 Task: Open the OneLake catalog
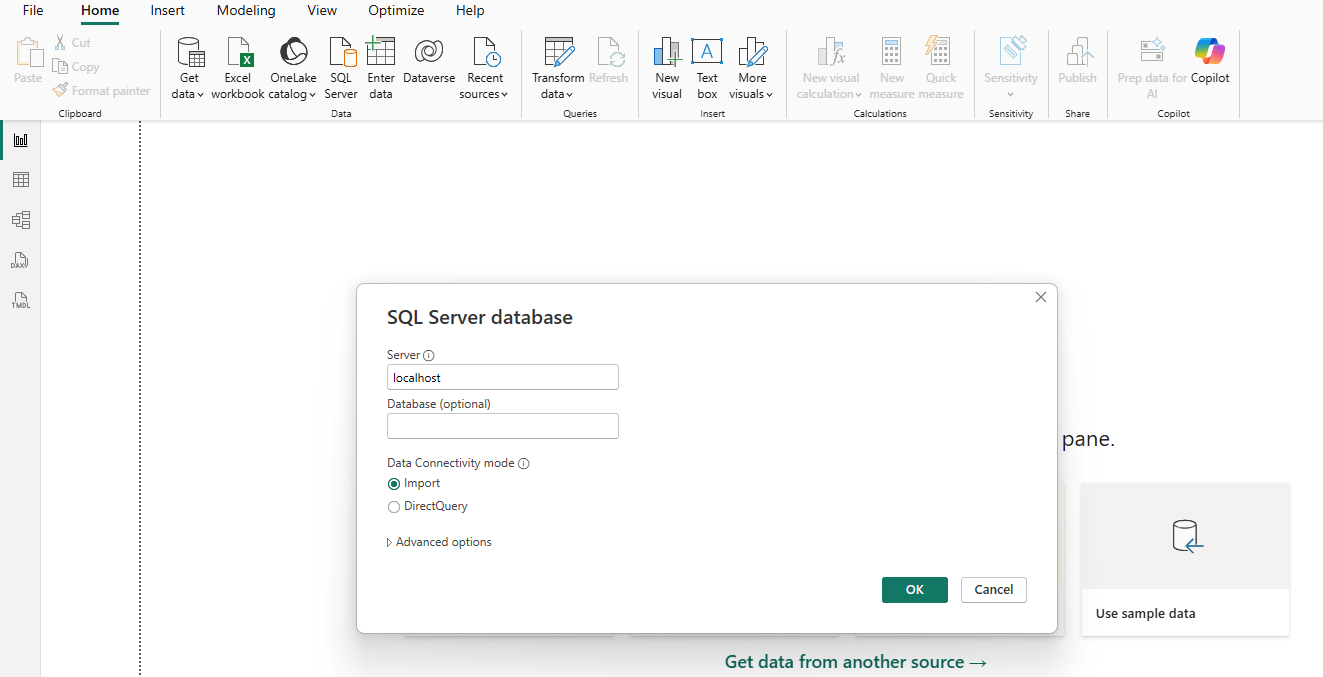tap(293, 68)
